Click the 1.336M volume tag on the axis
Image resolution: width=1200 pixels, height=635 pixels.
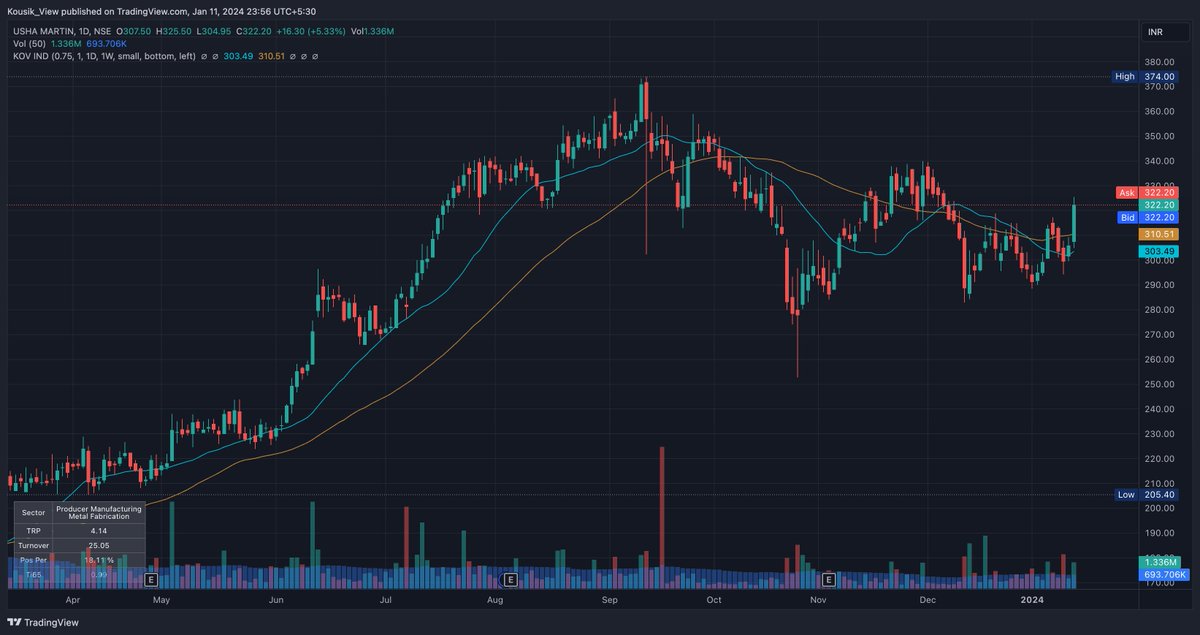coord(1160,563)
